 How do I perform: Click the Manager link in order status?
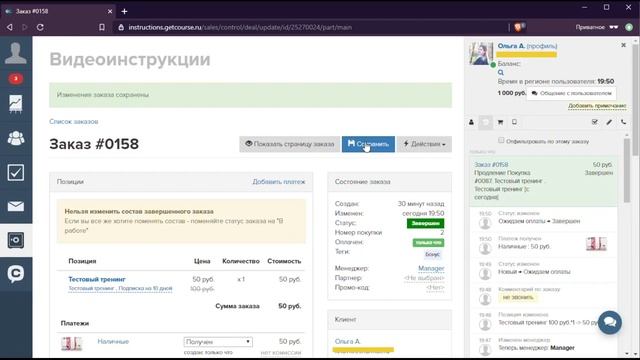pos(431,268)
